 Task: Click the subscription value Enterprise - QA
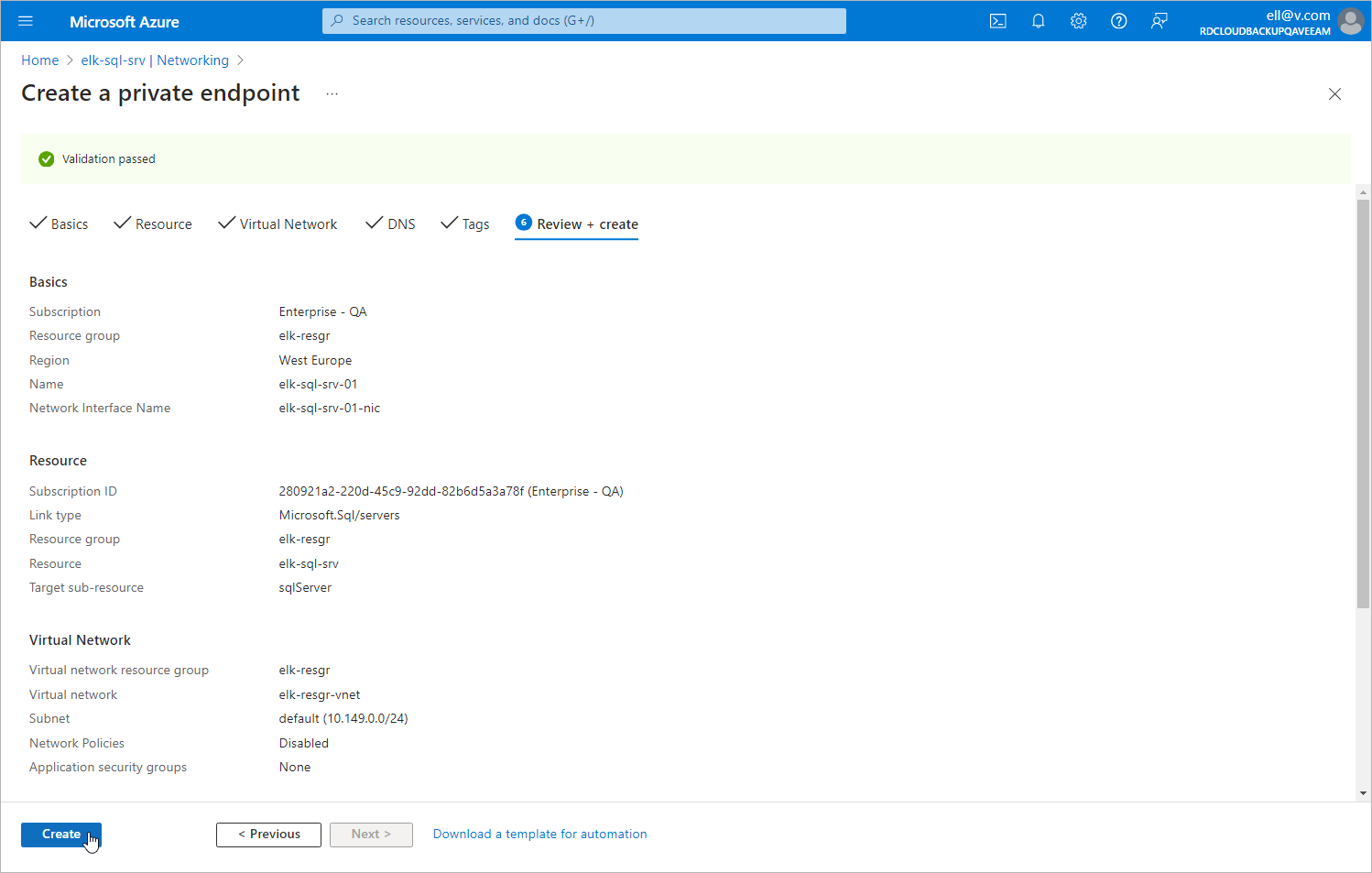322,312
